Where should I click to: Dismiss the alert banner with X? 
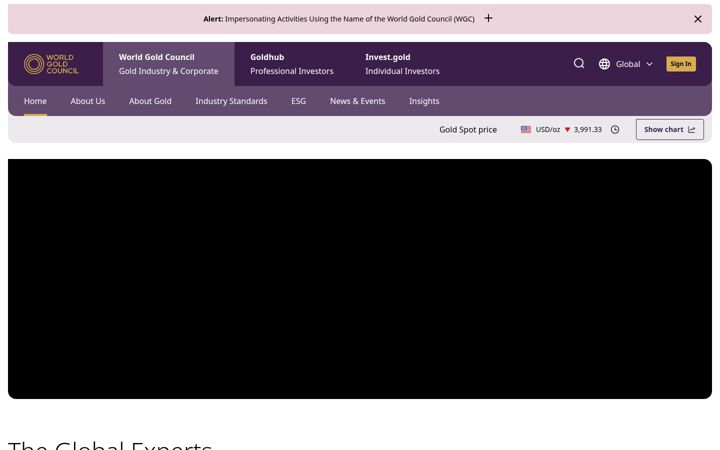[698, 19]
